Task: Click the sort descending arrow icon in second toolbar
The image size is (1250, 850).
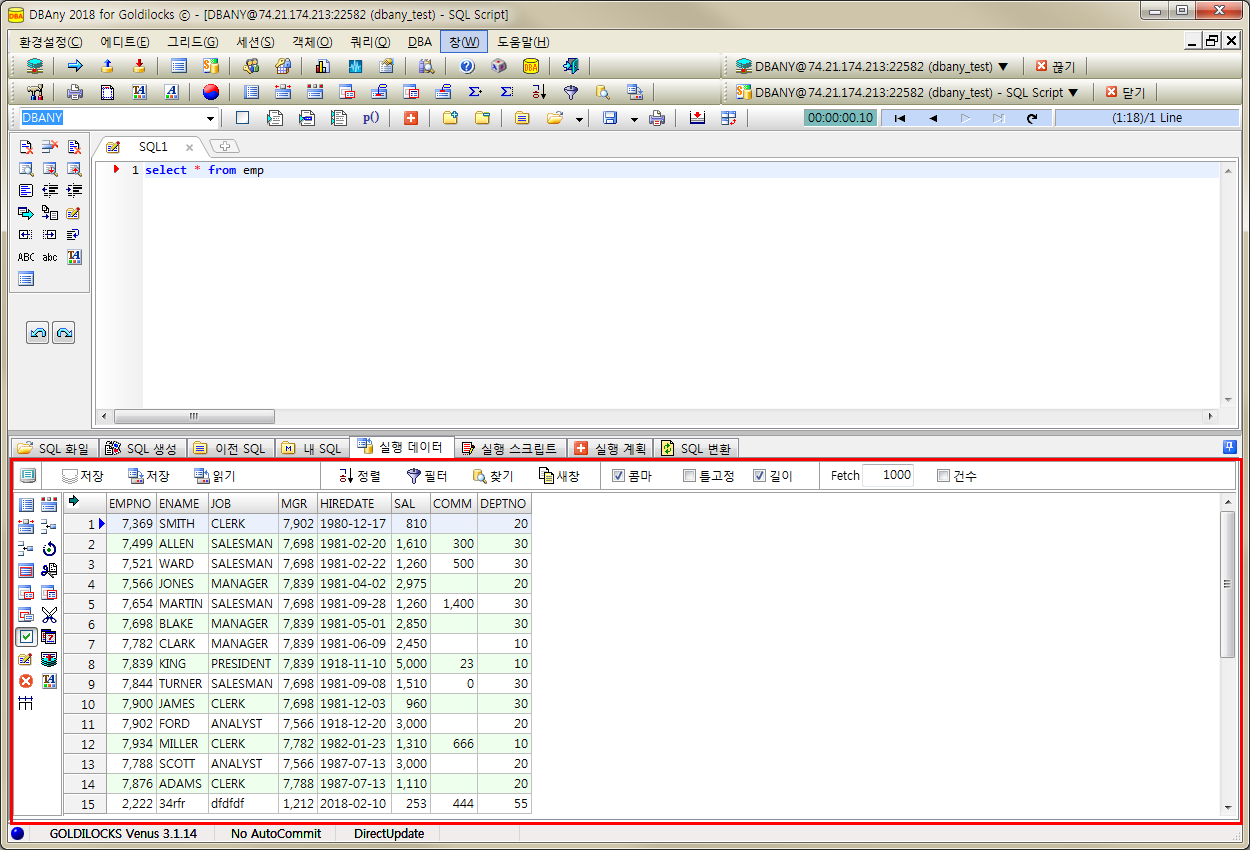Action: pos(539,92)
